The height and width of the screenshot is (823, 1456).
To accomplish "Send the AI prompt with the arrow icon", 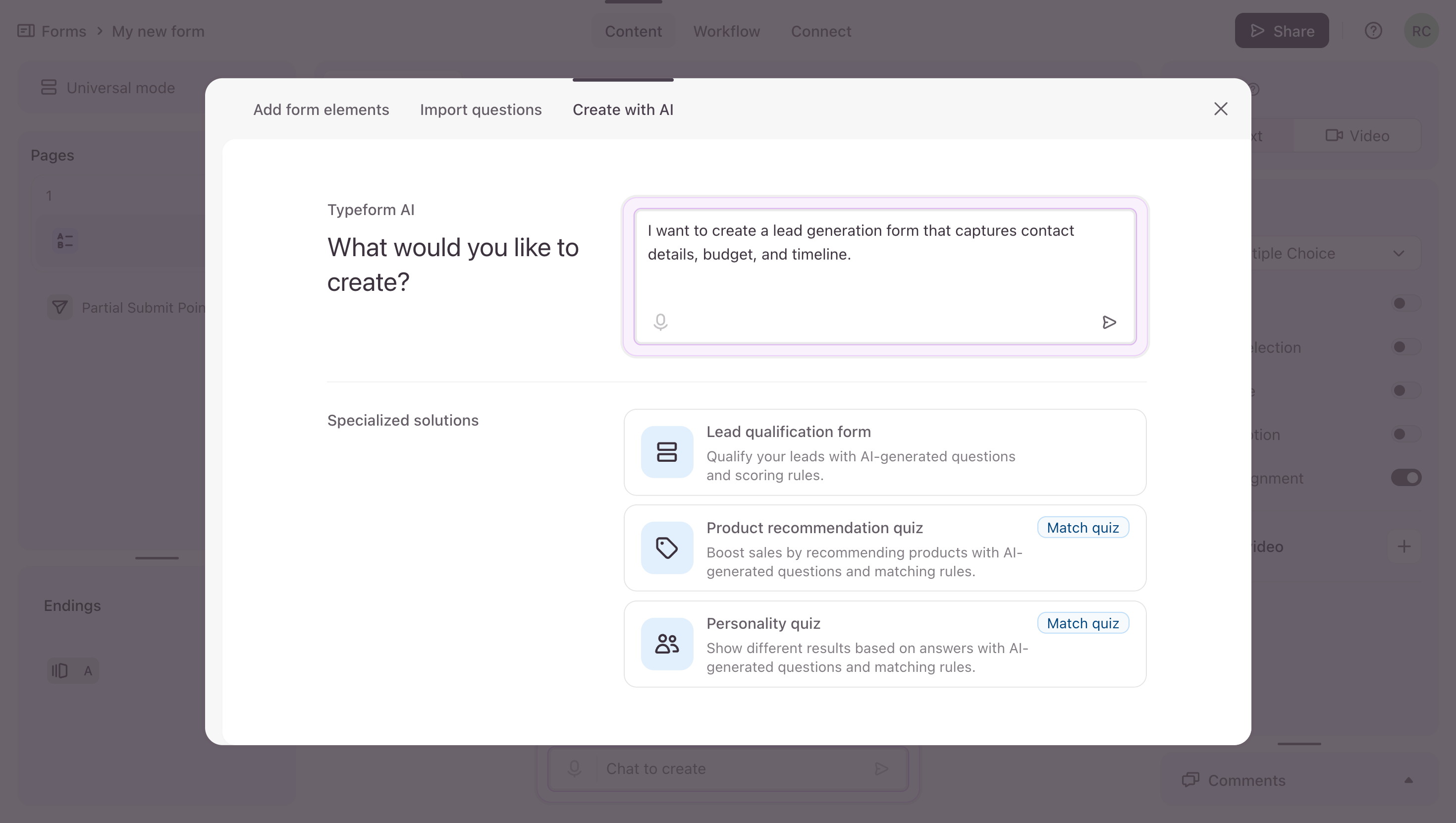I will point(1109,322).
